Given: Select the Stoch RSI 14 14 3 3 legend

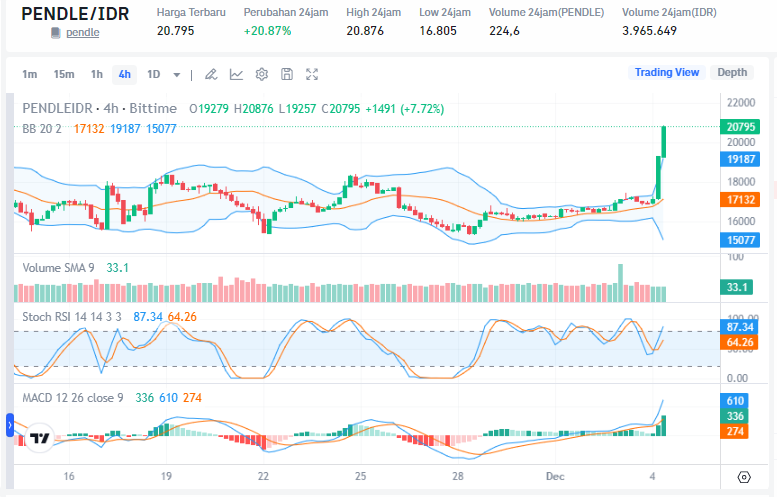Looking at the screenshot, I should click(x=72, y=317).
